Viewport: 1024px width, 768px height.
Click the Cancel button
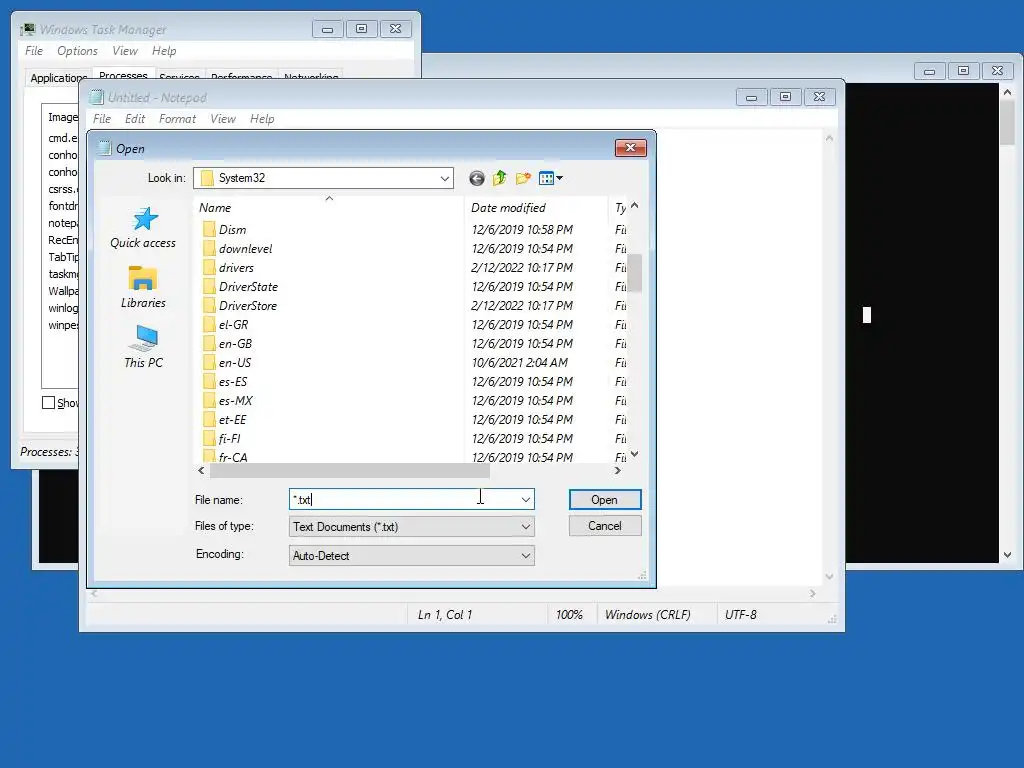pos(605,526)
